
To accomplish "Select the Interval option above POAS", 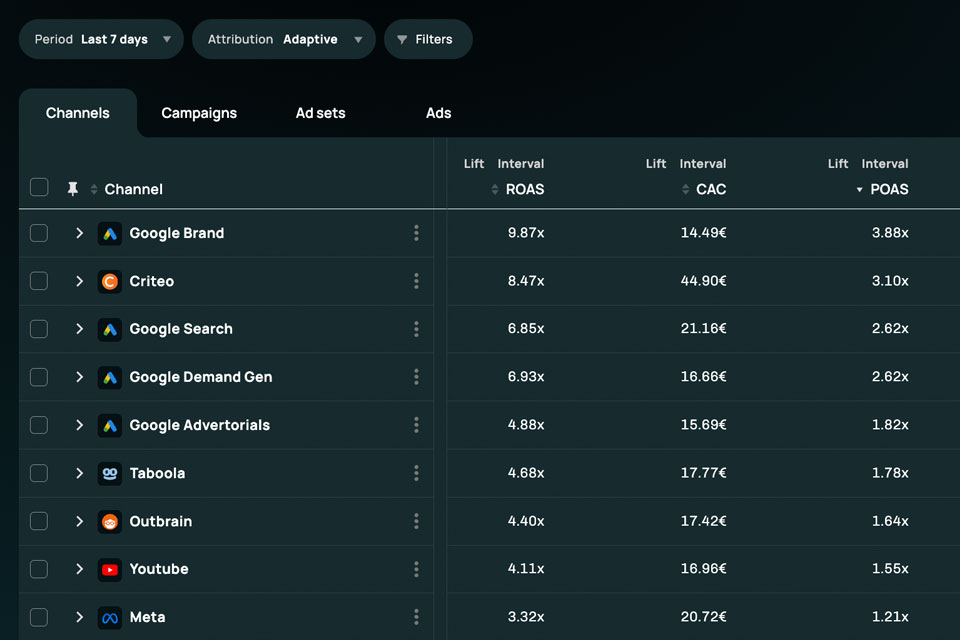I will pos(885,164).
